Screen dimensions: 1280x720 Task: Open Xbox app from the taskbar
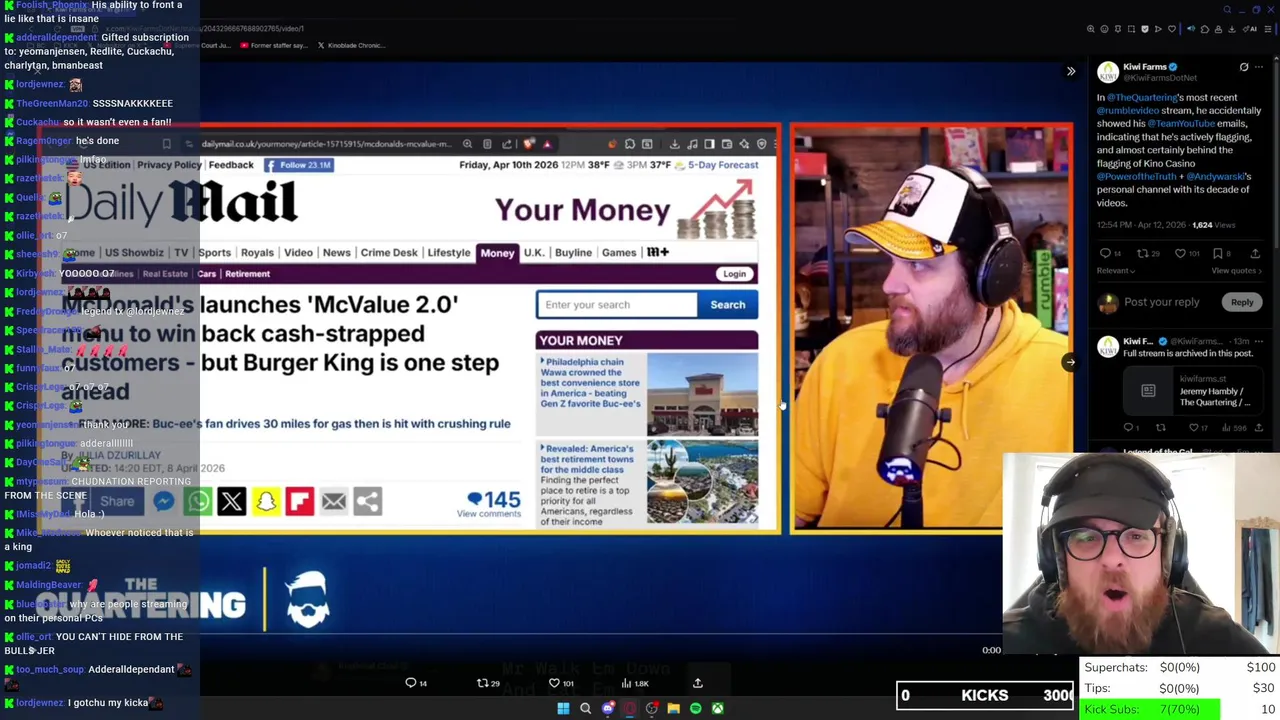tap(717, 708)
